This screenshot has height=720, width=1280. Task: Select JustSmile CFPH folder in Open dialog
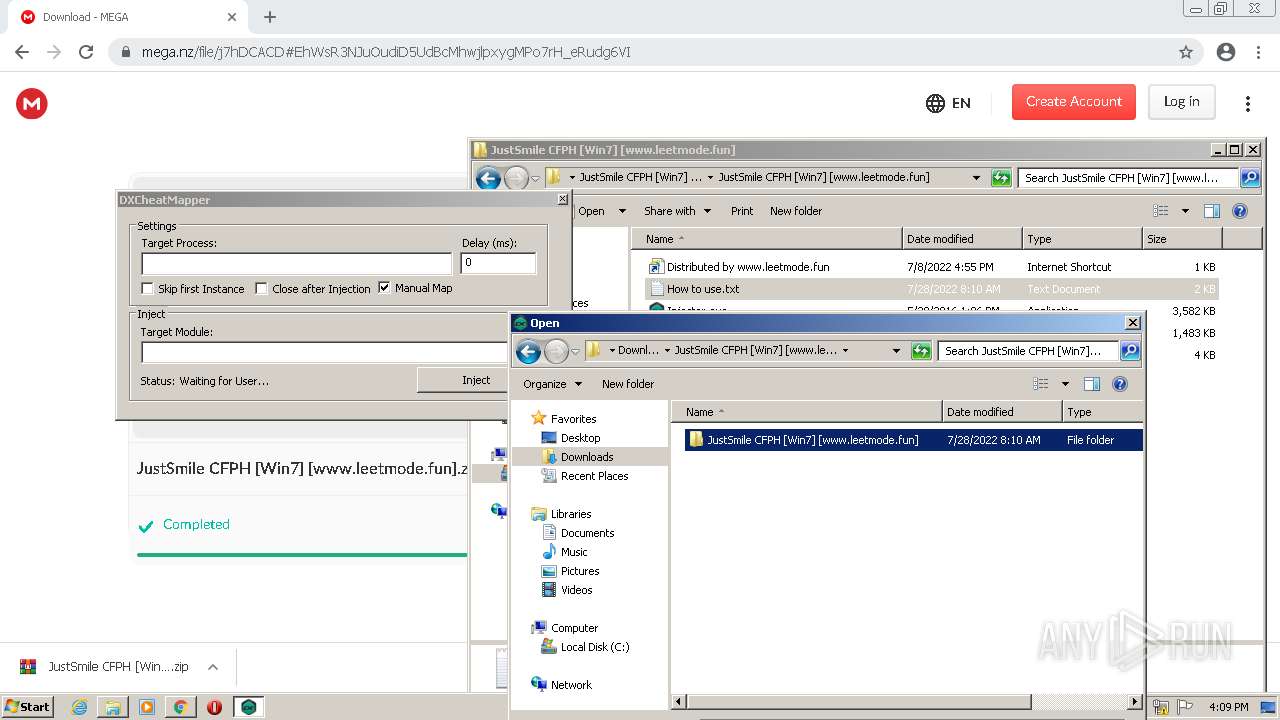[x=913, y=440]
